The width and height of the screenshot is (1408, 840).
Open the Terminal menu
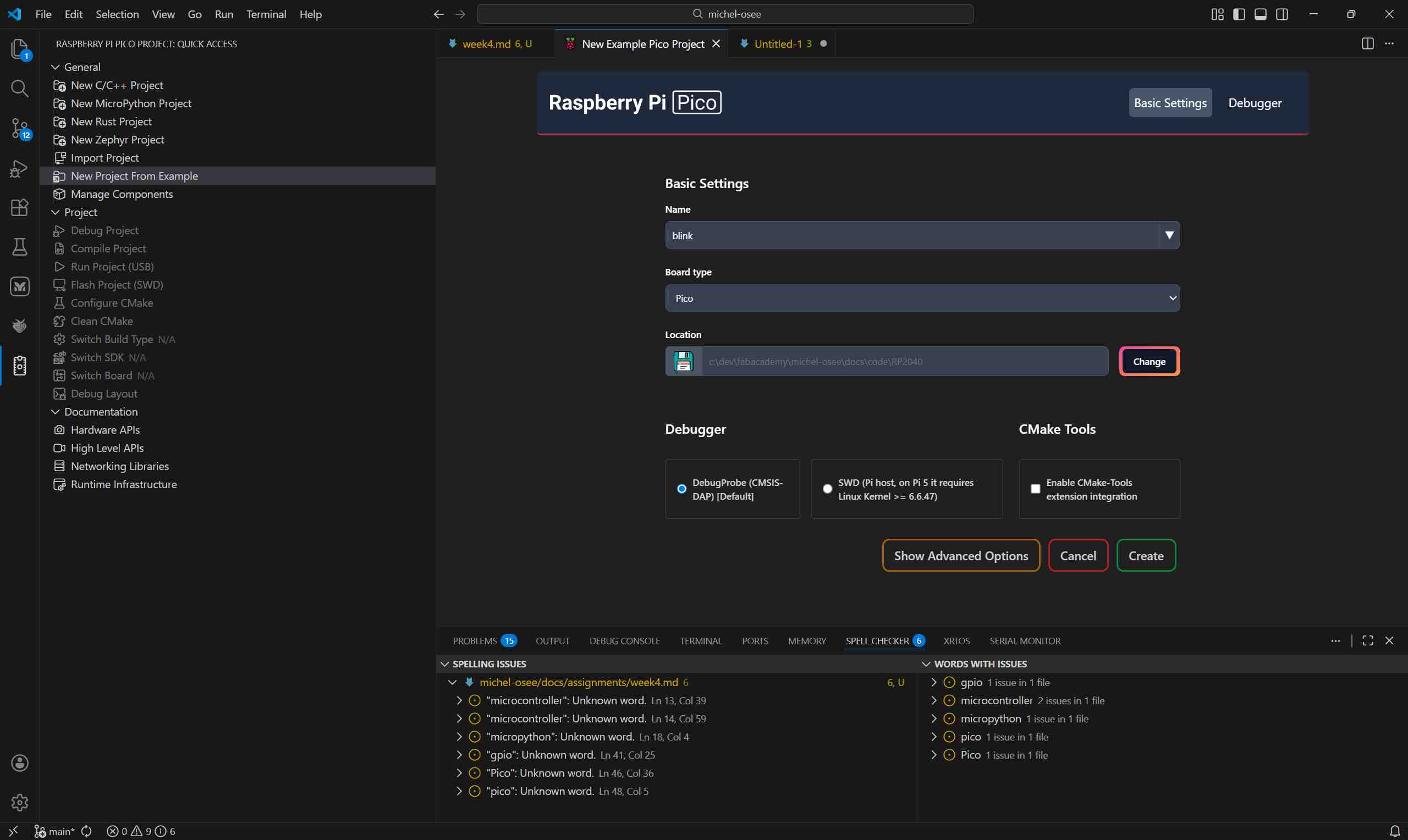click(266, 14)
